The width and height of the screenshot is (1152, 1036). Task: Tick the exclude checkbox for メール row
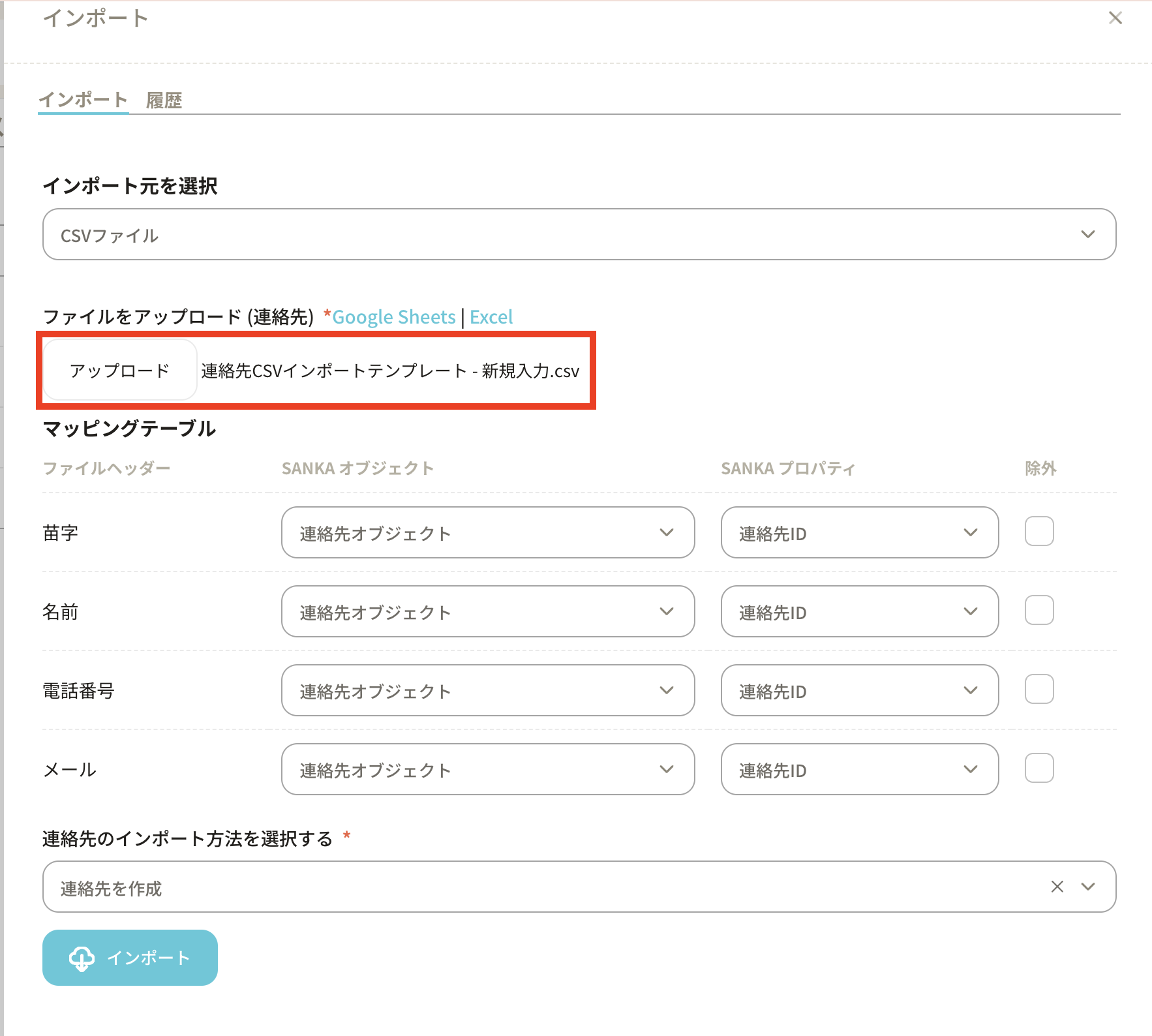pos(1038,769)
